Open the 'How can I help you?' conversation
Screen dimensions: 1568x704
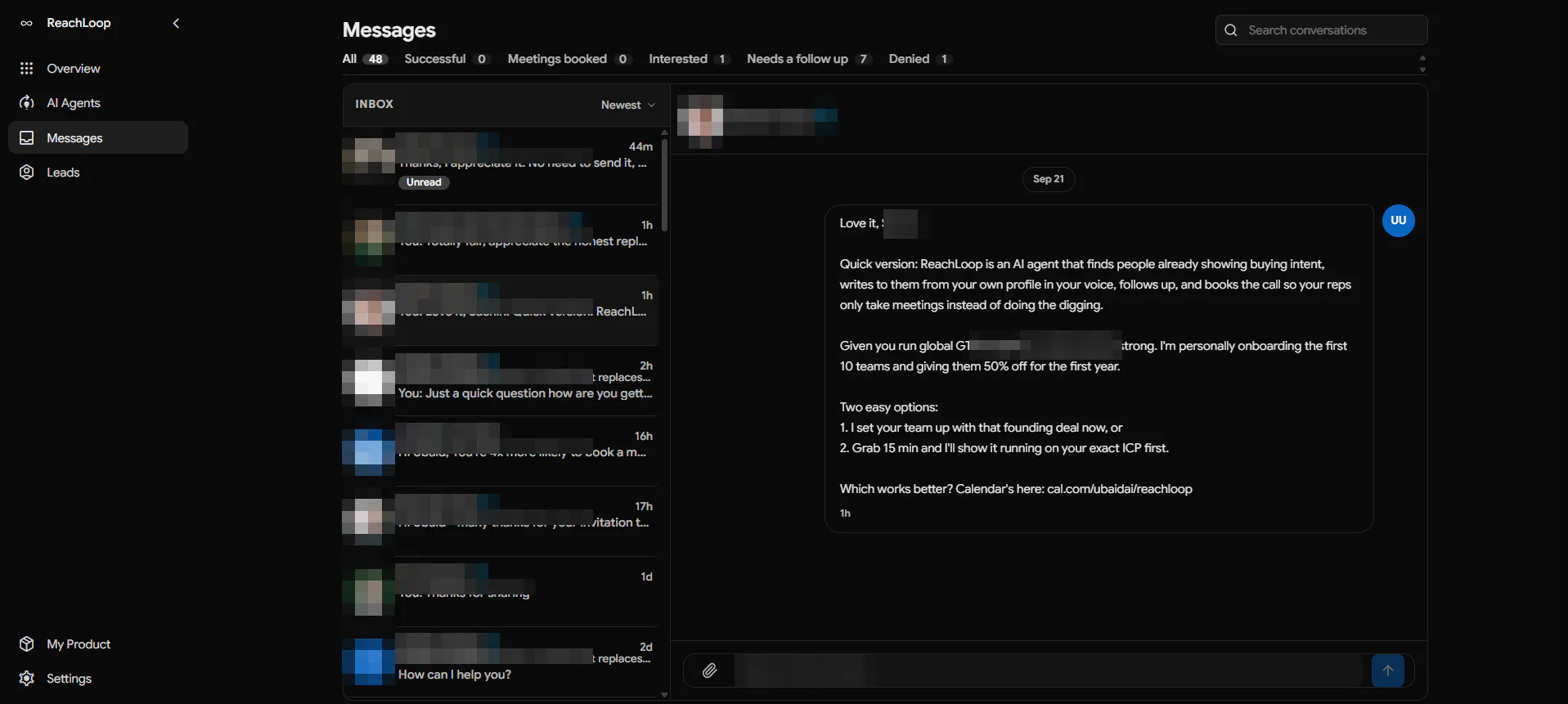[501, 661]
